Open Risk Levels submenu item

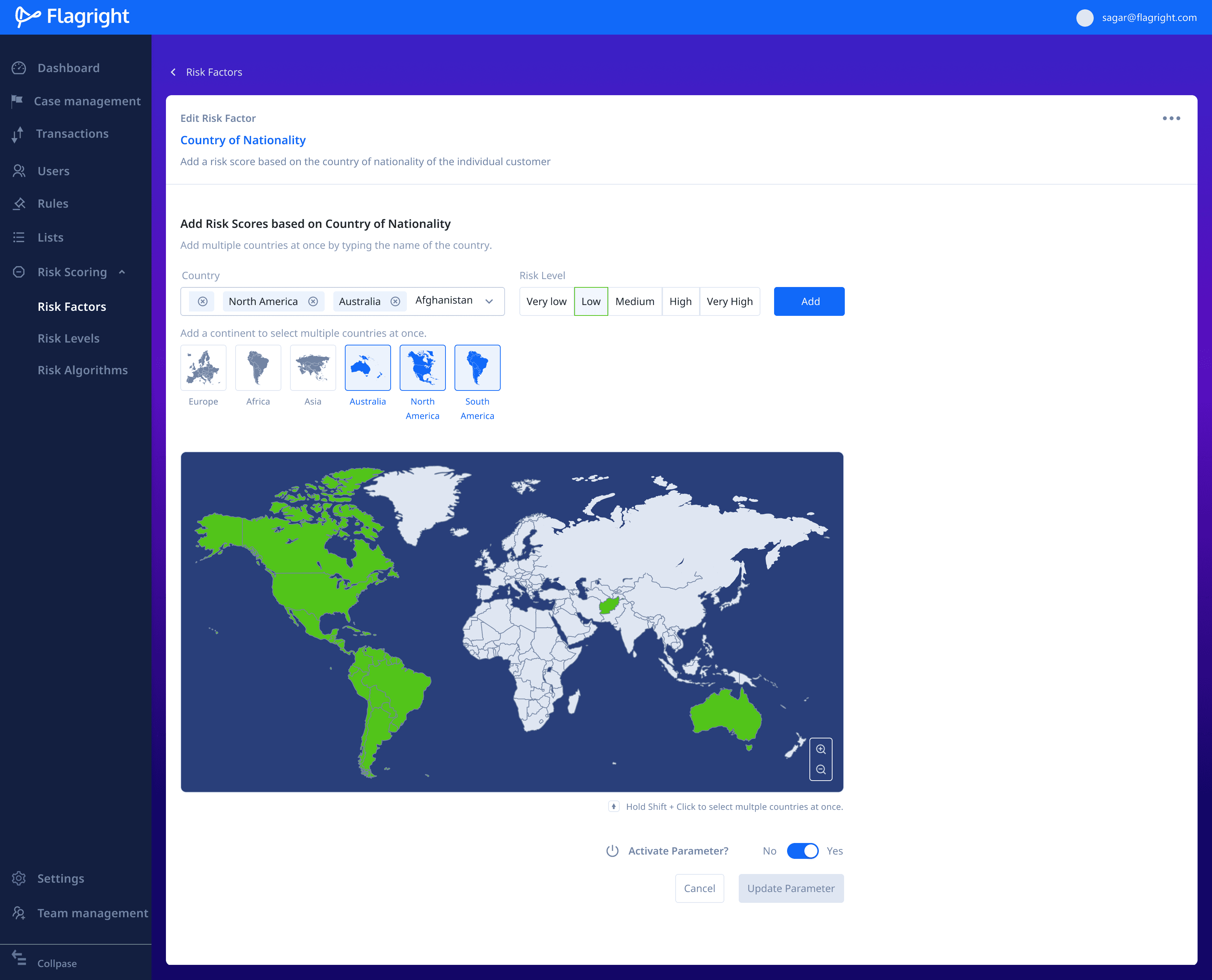68,338
